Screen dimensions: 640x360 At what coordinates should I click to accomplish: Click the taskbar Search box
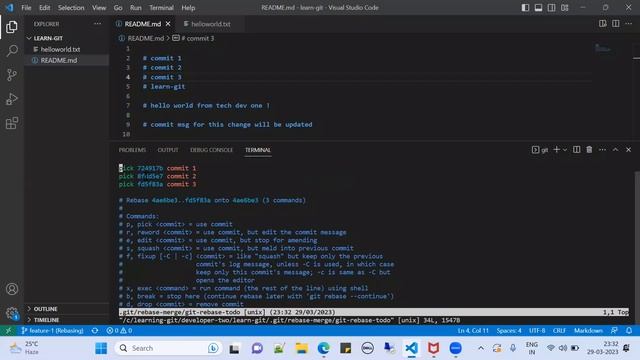click(169, 348)
